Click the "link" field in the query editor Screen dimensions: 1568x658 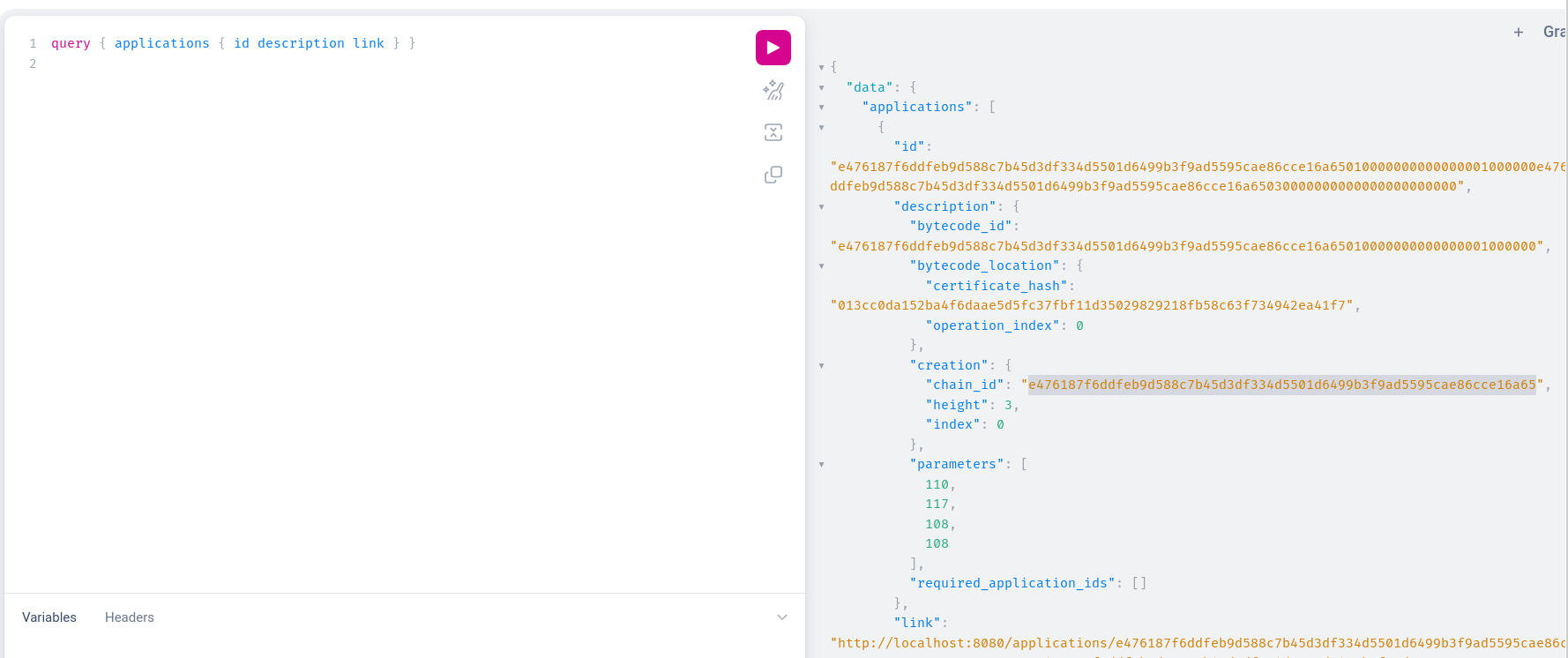pos(369,43)
